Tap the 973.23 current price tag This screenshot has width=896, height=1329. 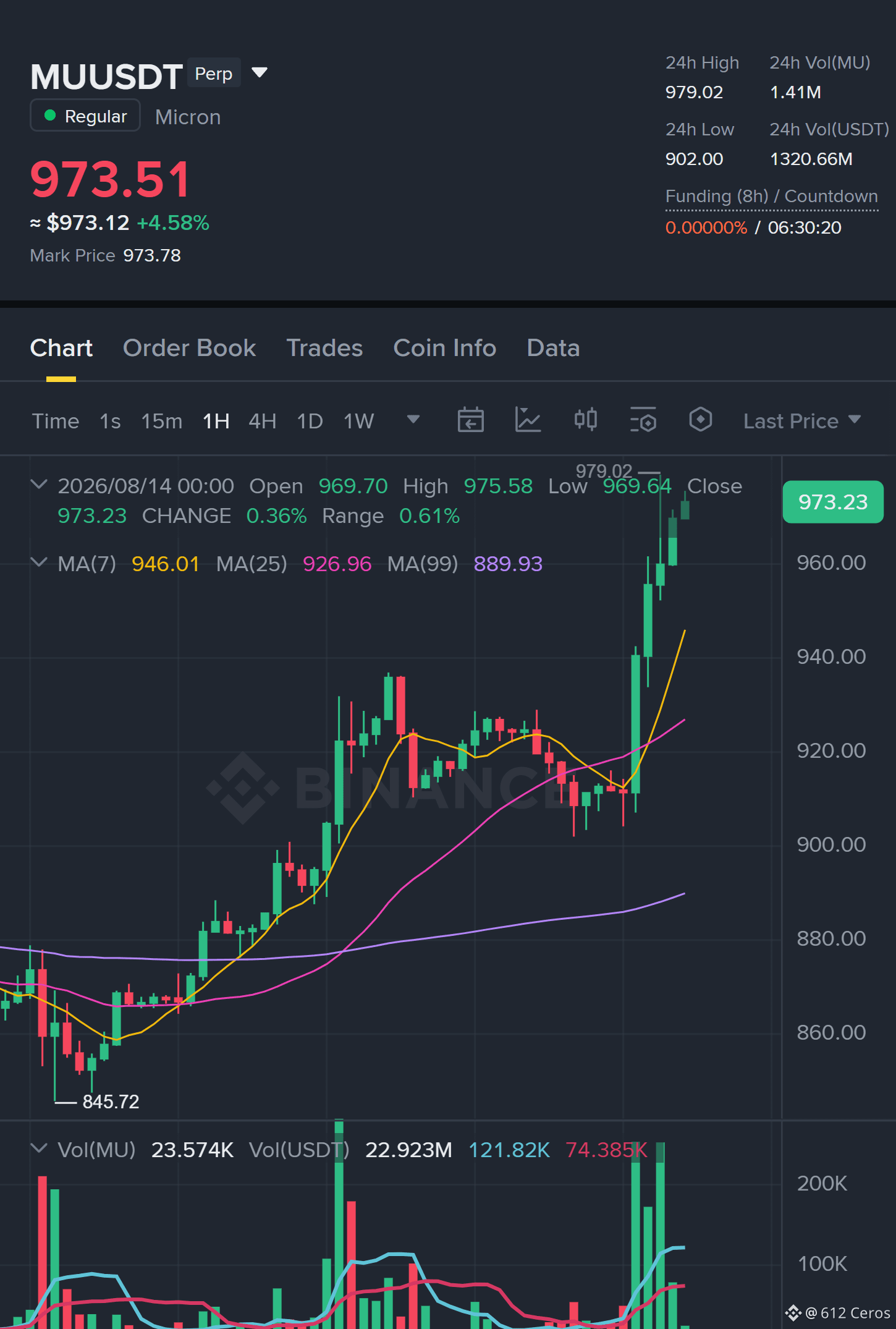click(833, 502)
